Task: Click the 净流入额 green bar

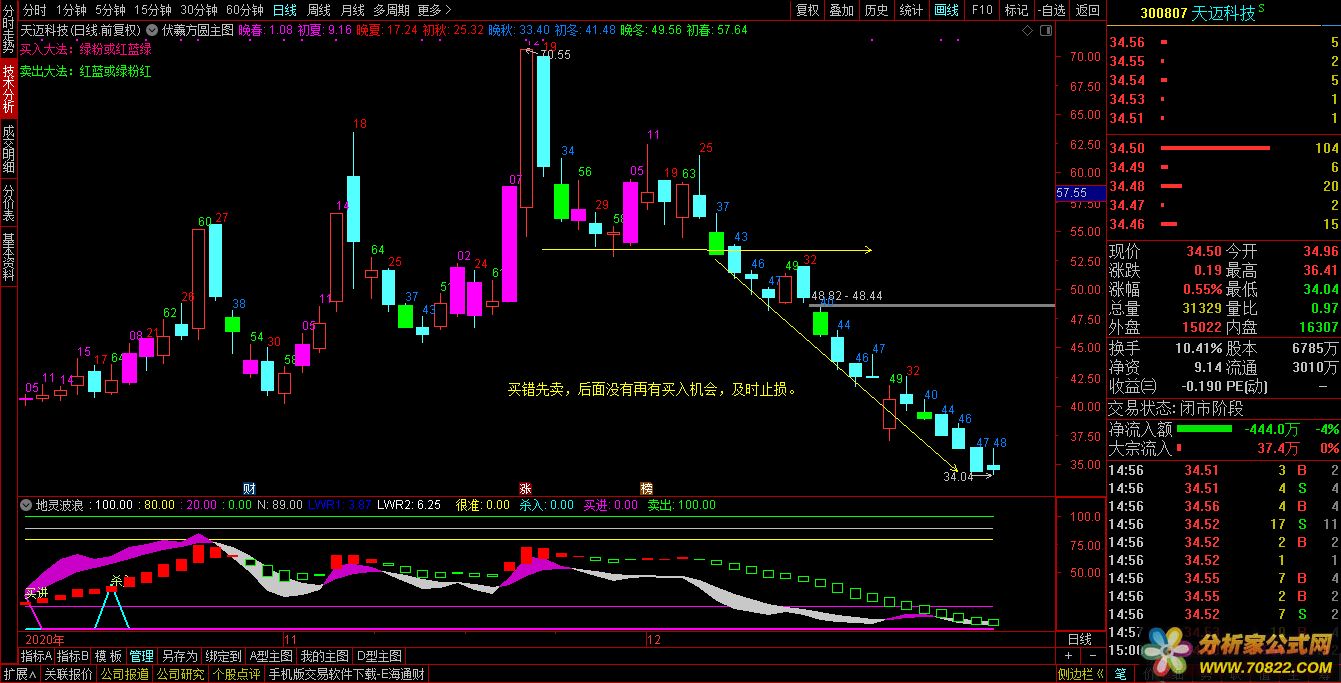Action: [1204, 429]
